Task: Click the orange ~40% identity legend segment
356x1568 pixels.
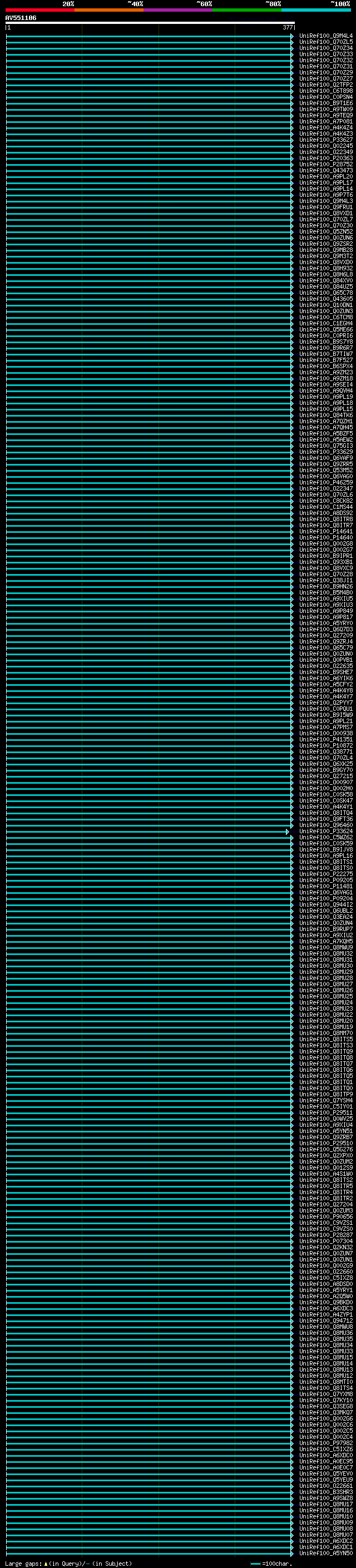Action: (109, 10)
